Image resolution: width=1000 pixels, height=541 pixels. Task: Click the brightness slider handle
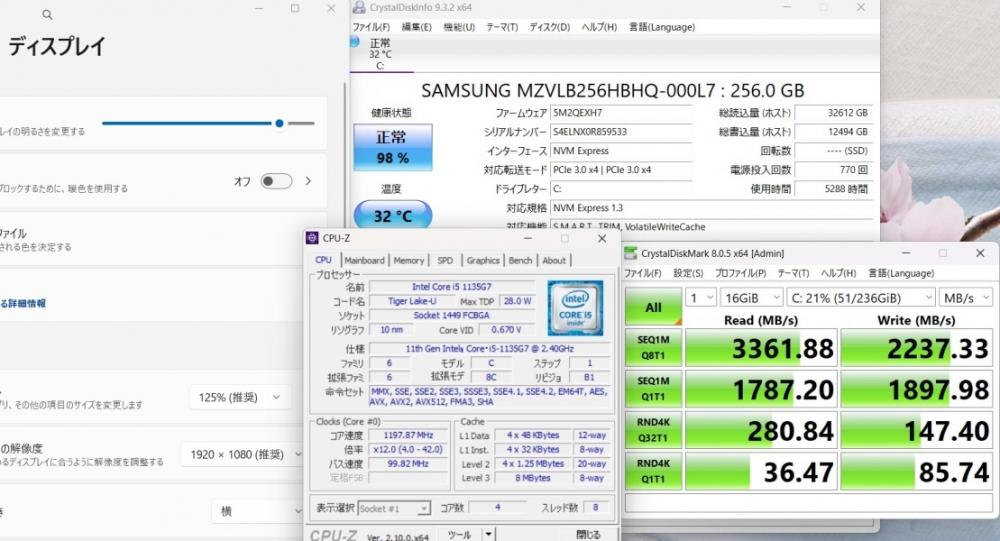click(280, 123)
